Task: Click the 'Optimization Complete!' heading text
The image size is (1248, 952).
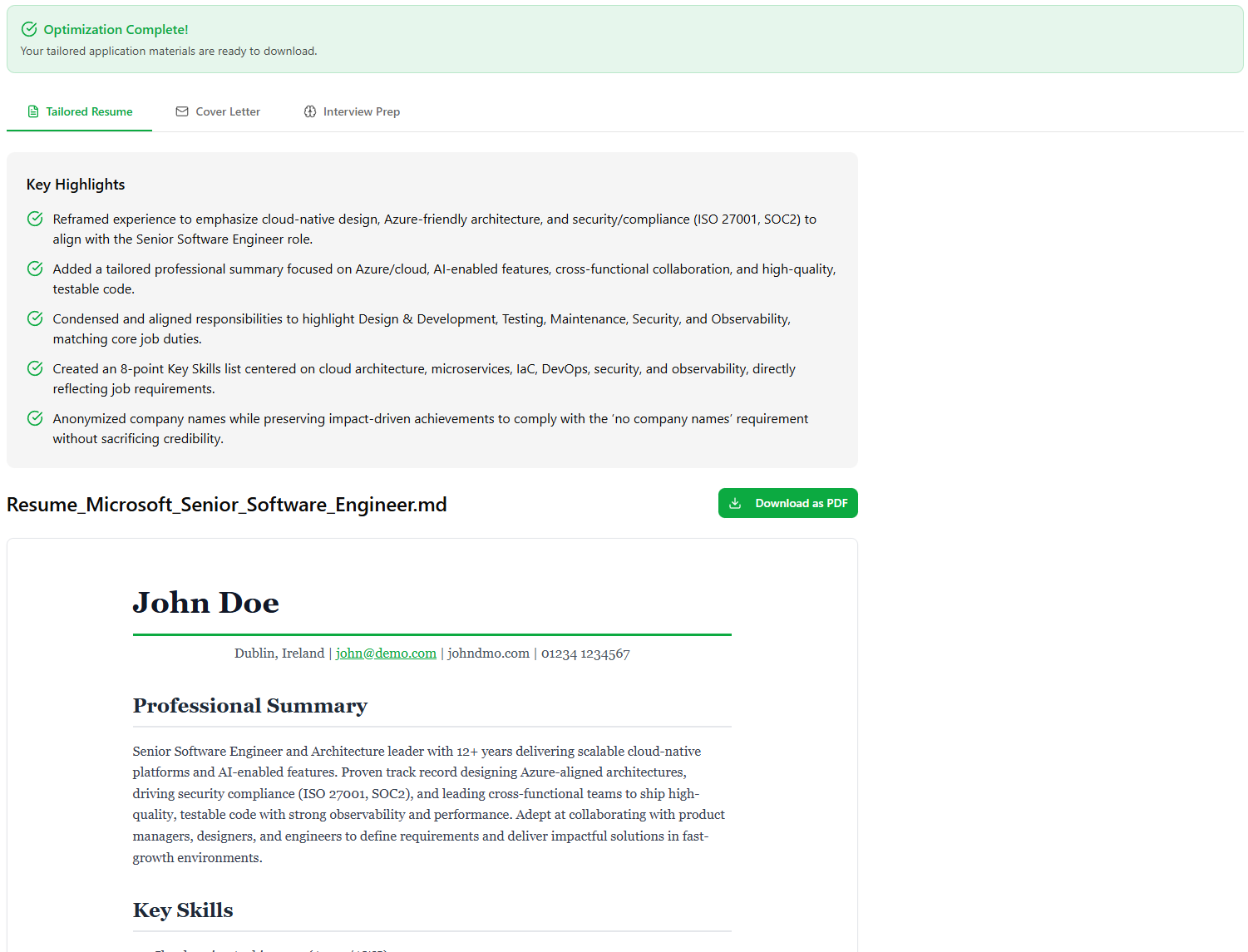Action: pos(116,29)
